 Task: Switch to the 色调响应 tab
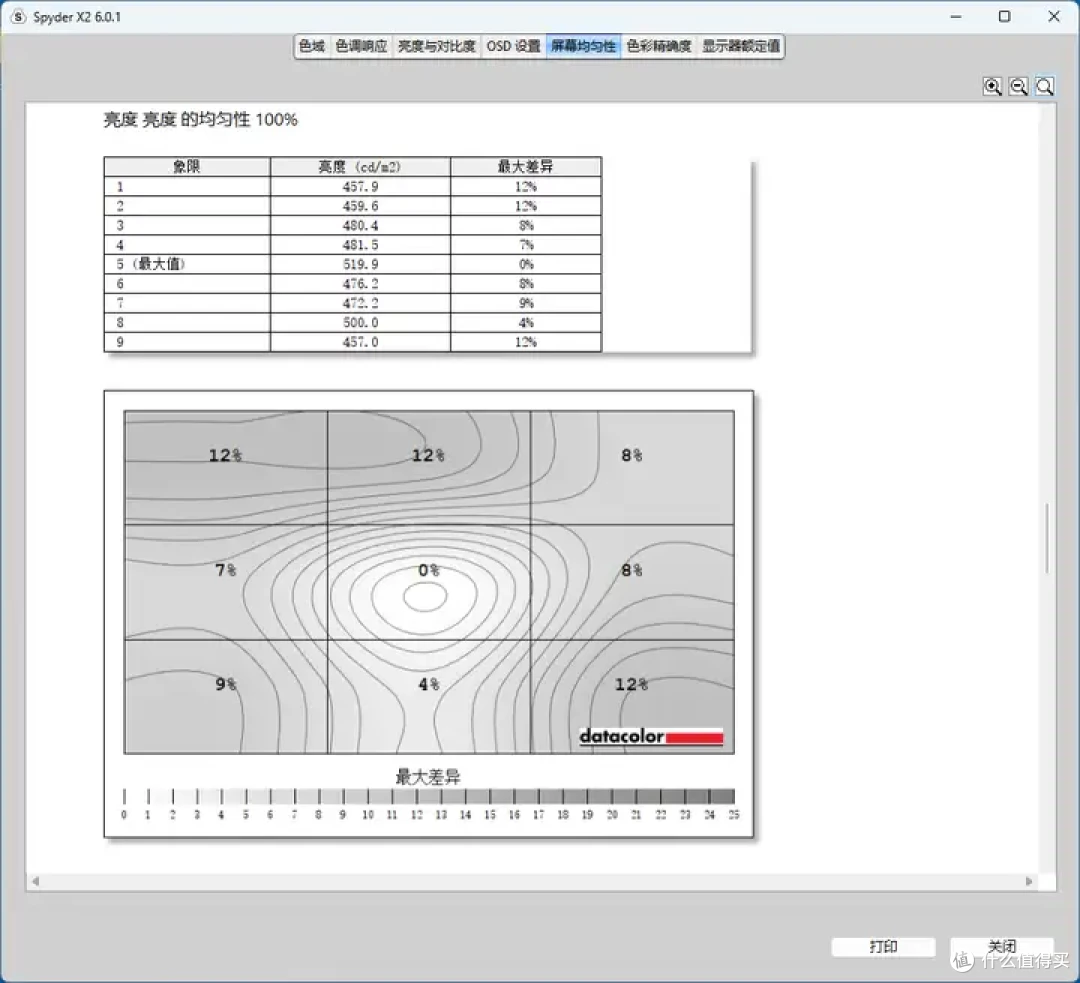[361, 46]
